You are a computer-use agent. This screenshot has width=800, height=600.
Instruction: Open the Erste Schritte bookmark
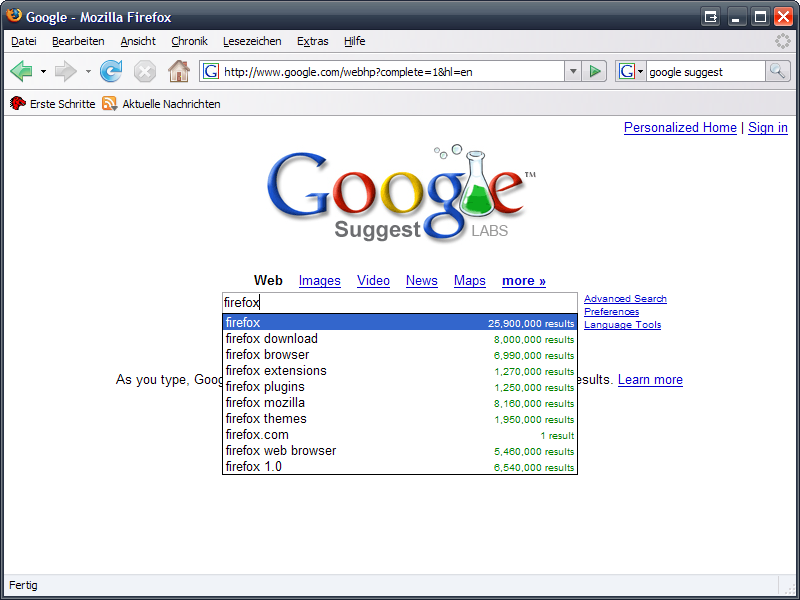(x=53, y=104)
